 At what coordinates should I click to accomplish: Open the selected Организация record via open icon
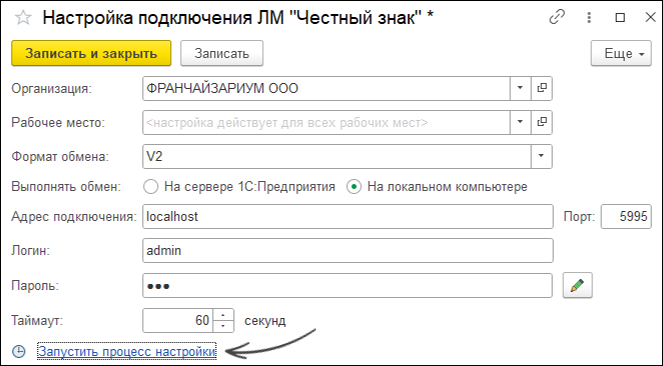542,88
